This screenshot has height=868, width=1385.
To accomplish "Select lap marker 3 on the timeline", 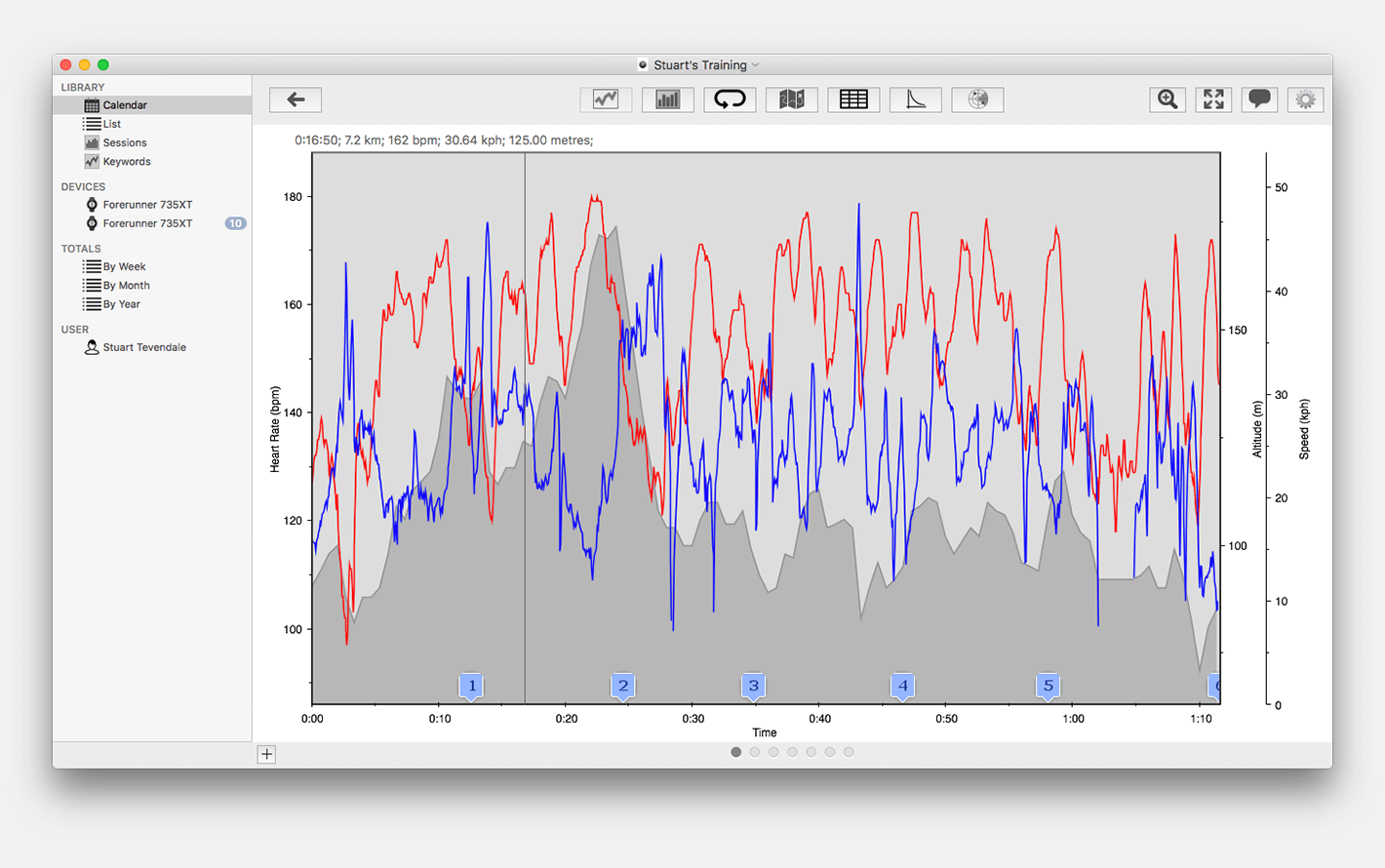I will point(753,687).
